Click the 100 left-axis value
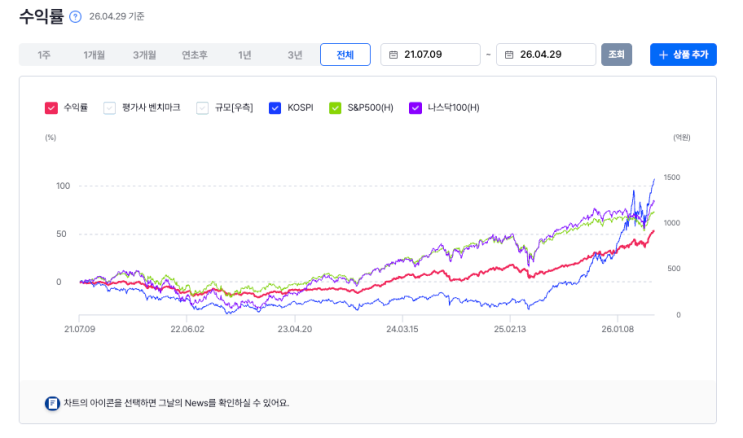This screenshot has width=743, height=438. [63, 186]
